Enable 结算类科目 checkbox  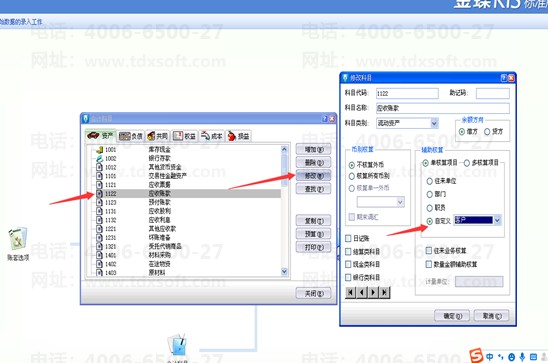[x=348, y=251]
